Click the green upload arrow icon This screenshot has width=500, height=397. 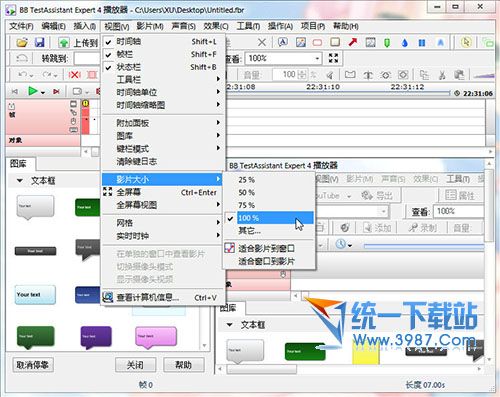click(x=63, y=43)
